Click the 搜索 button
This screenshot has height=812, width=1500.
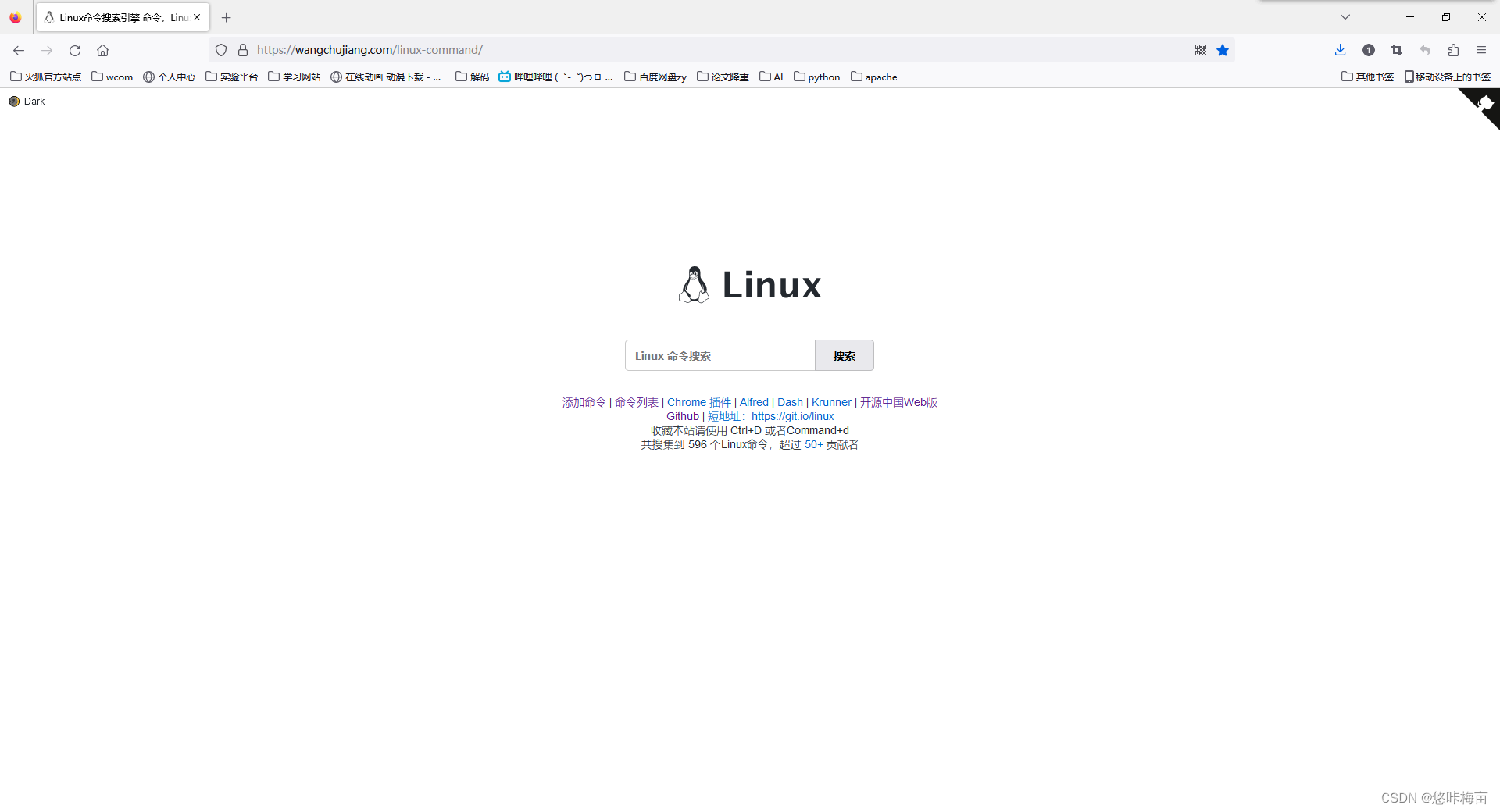(845, 355)
